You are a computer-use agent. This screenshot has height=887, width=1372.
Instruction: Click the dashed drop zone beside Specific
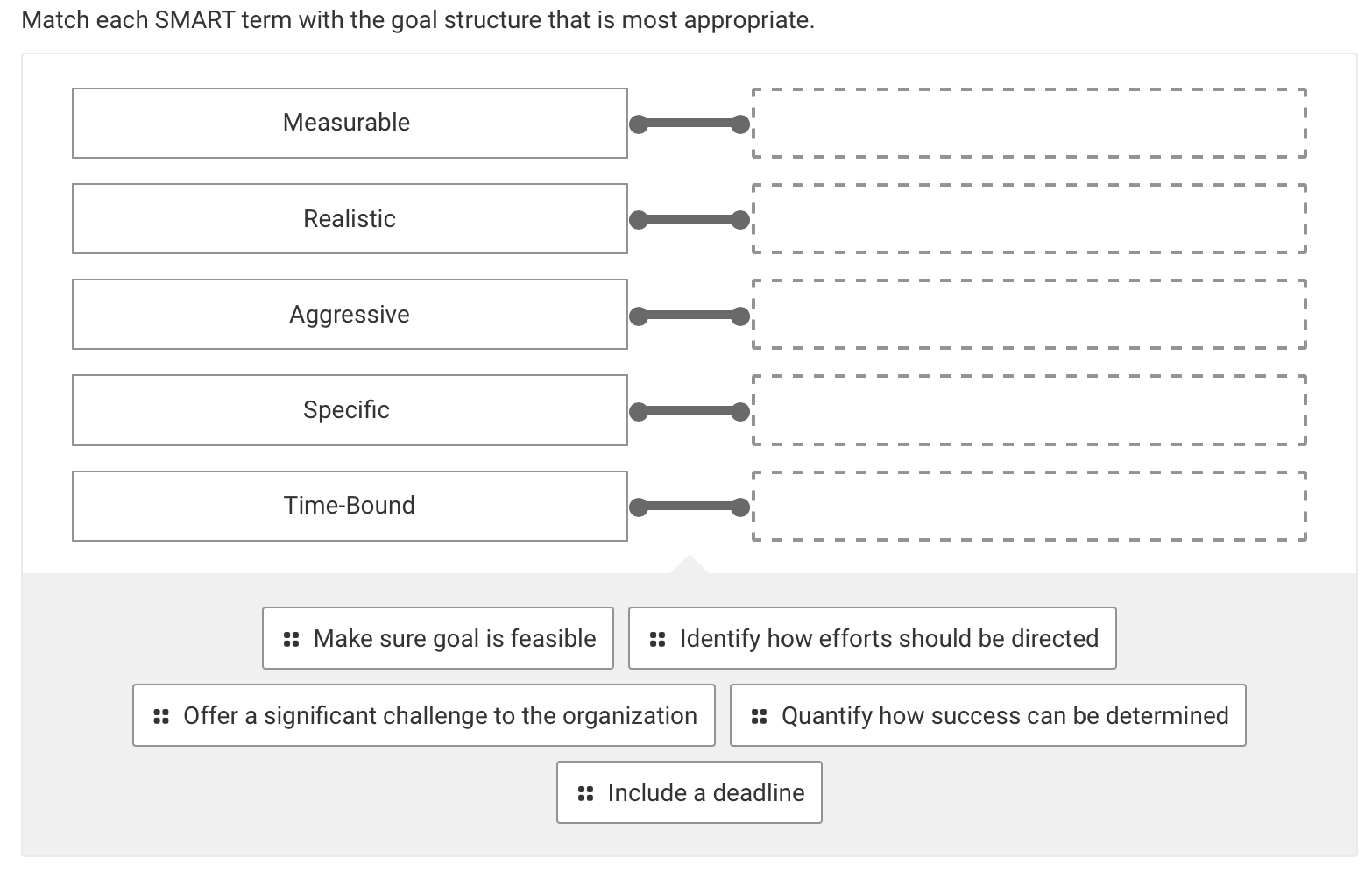click(x=1029, y=409)
